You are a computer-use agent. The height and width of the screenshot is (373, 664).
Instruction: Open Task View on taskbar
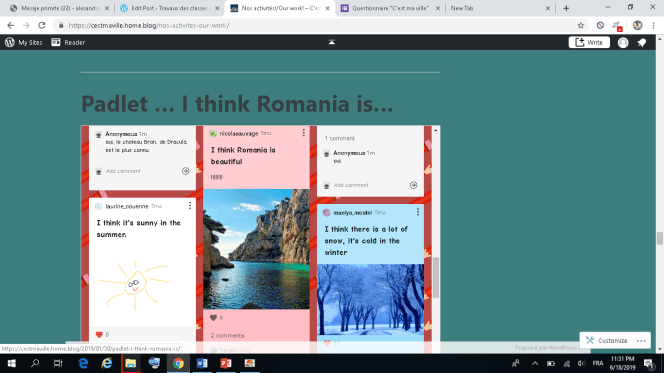click(58, 363)
